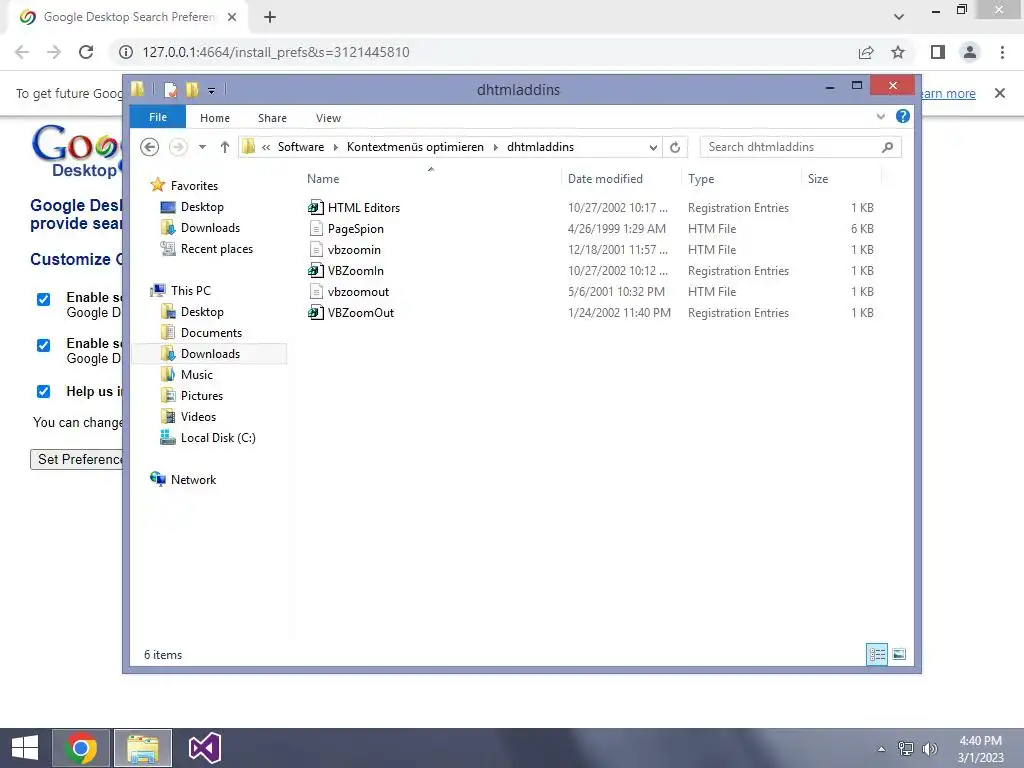Show hidden system tray icons
Screen dimensions: 1024x768
[x=882, y=748]
